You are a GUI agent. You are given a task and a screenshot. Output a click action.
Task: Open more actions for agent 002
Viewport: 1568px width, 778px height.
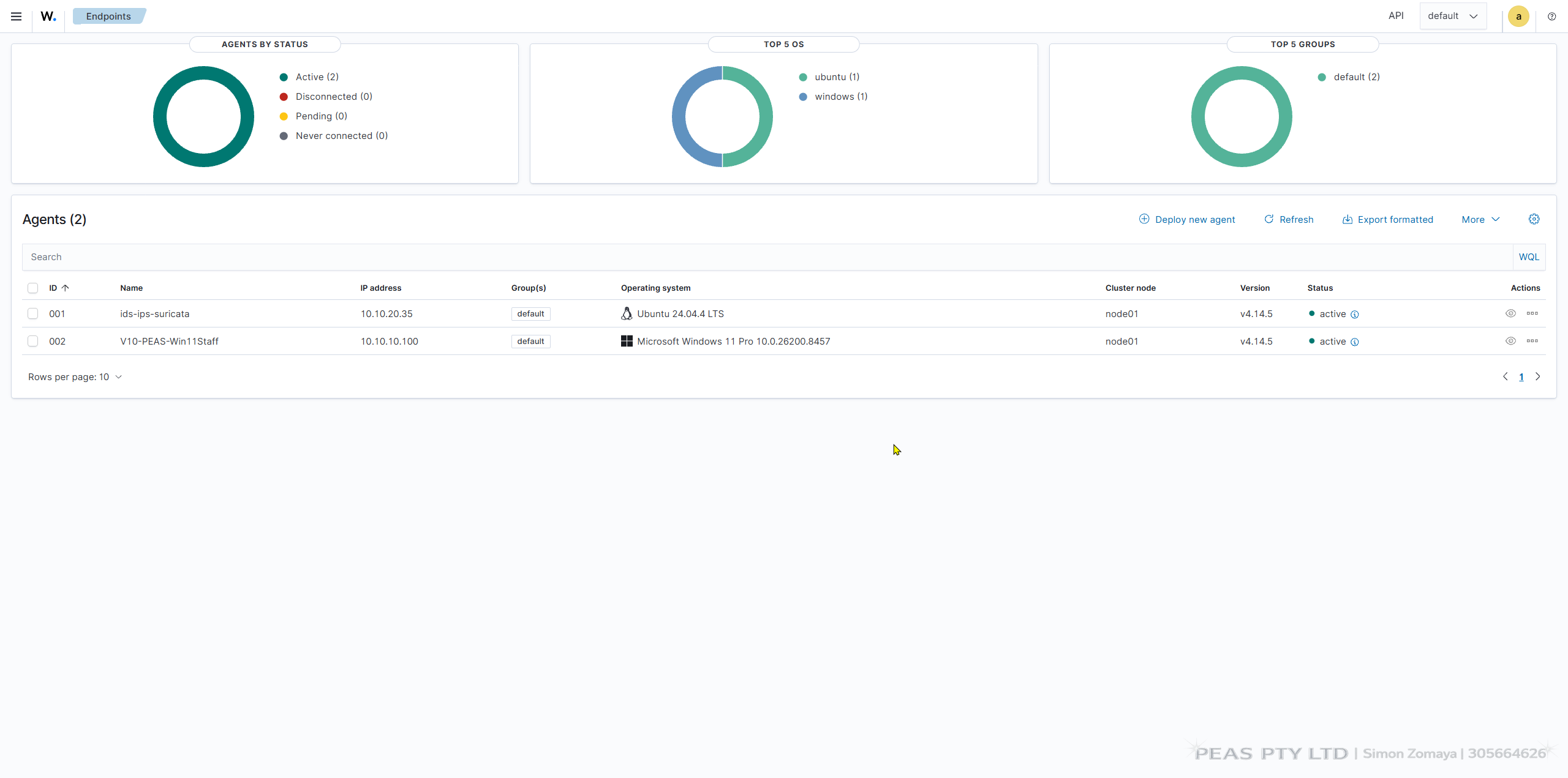pyautogui.click(x=1532, y=341)
